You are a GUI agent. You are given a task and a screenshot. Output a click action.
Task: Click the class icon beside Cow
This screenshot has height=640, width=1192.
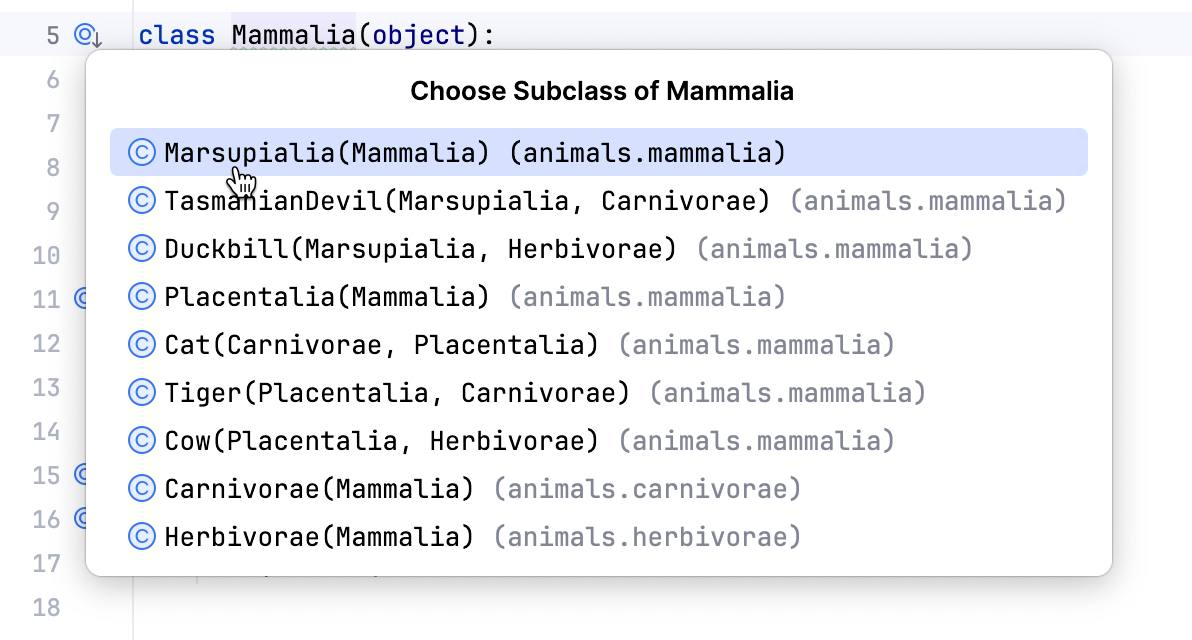point(142,441)
